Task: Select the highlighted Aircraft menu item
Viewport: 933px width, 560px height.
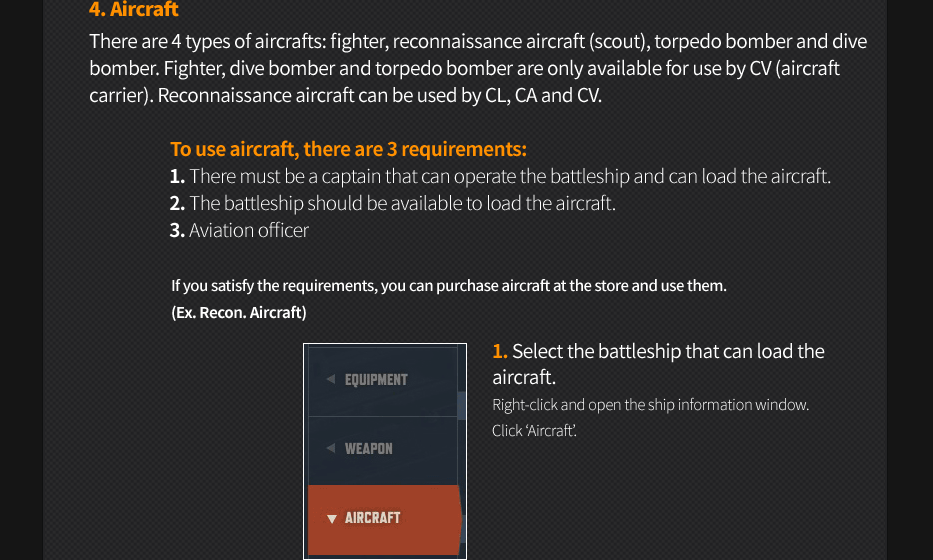Action: (372, 518)
